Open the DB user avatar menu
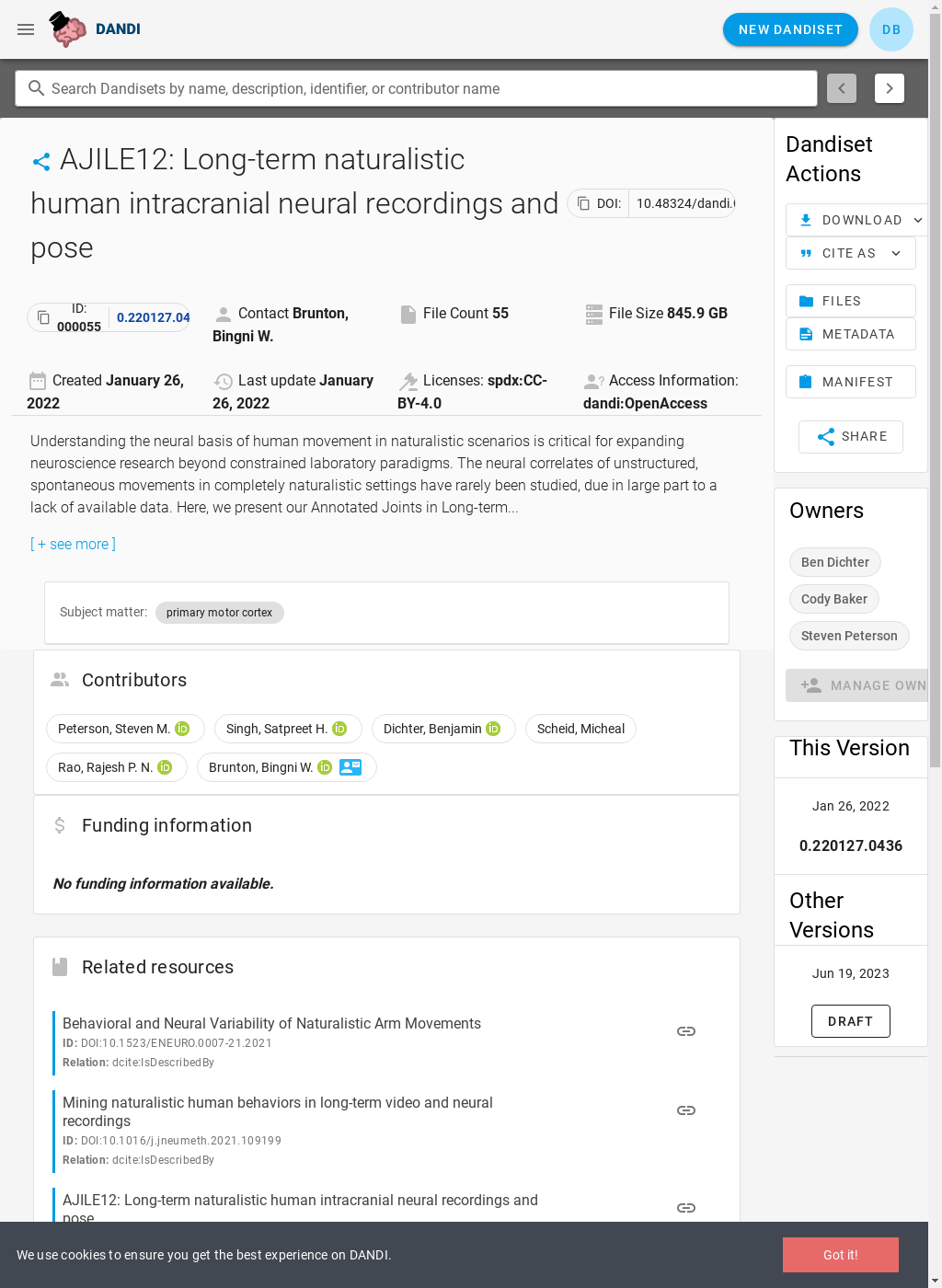 (891, 29)
